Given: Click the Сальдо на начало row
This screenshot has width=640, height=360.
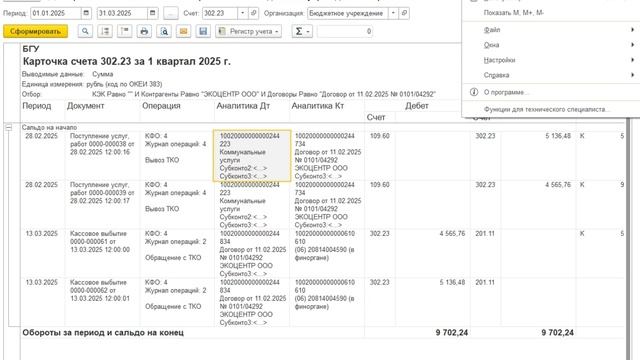Looking at the screenshot, I should (49, 128).
